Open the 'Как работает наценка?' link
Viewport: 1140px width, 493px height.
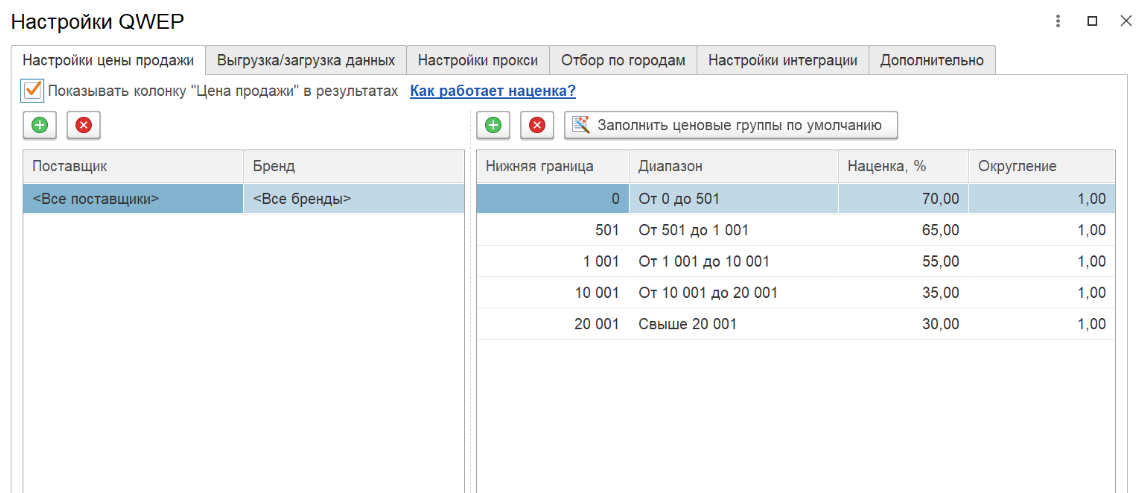(x=493, y=92)
